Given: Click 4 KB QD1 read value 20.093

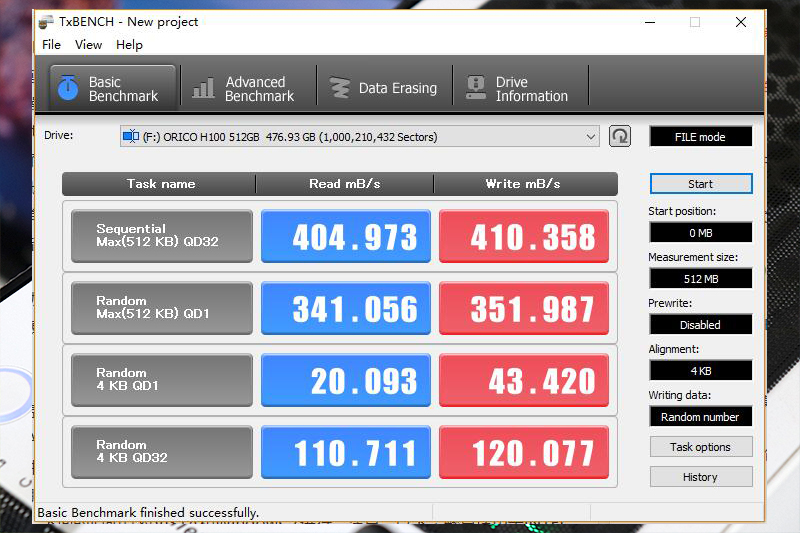Looking at the screenshot, I should click(346, 380).
